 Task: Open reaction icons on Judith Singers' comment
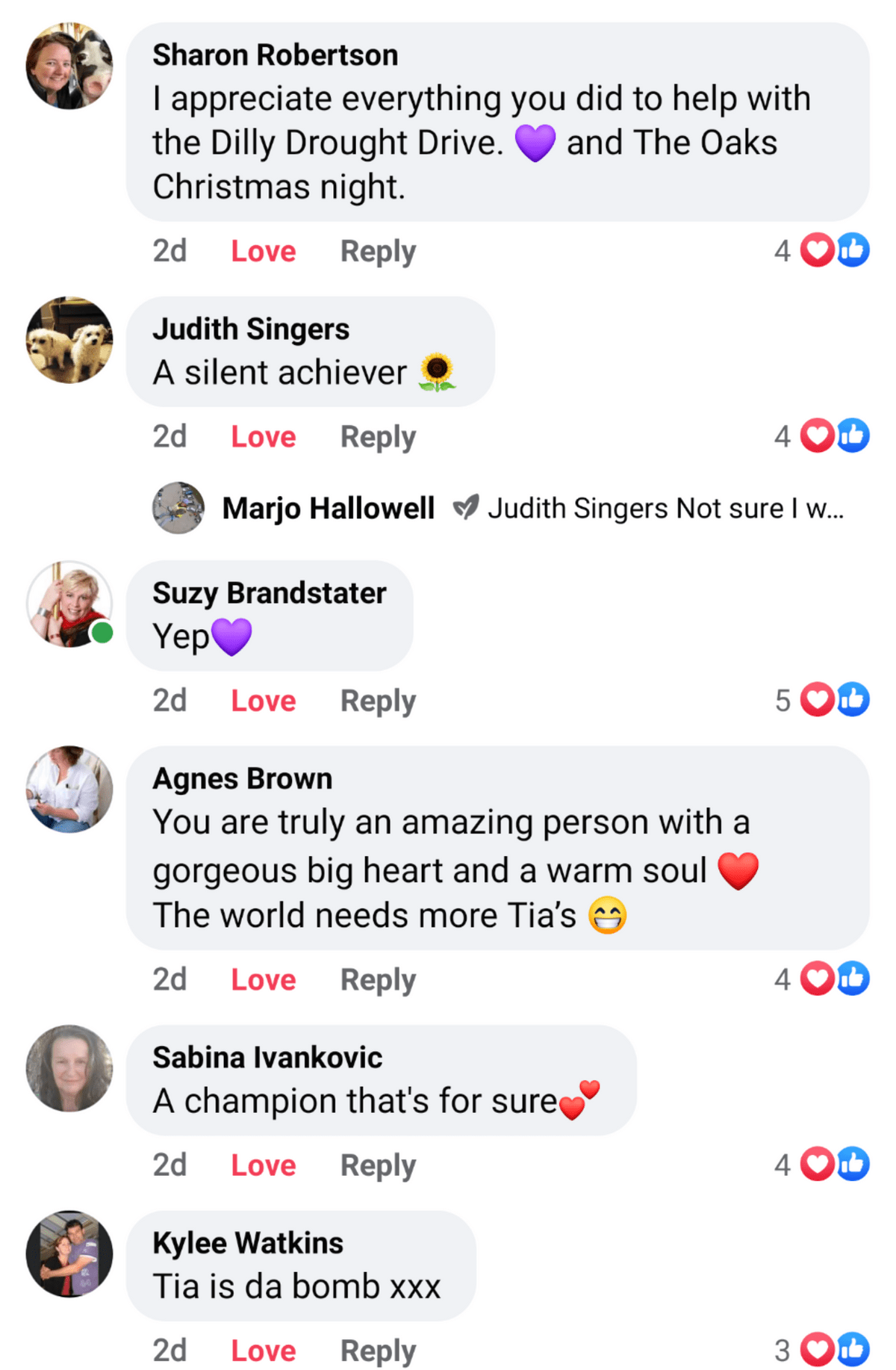(822, 436)
